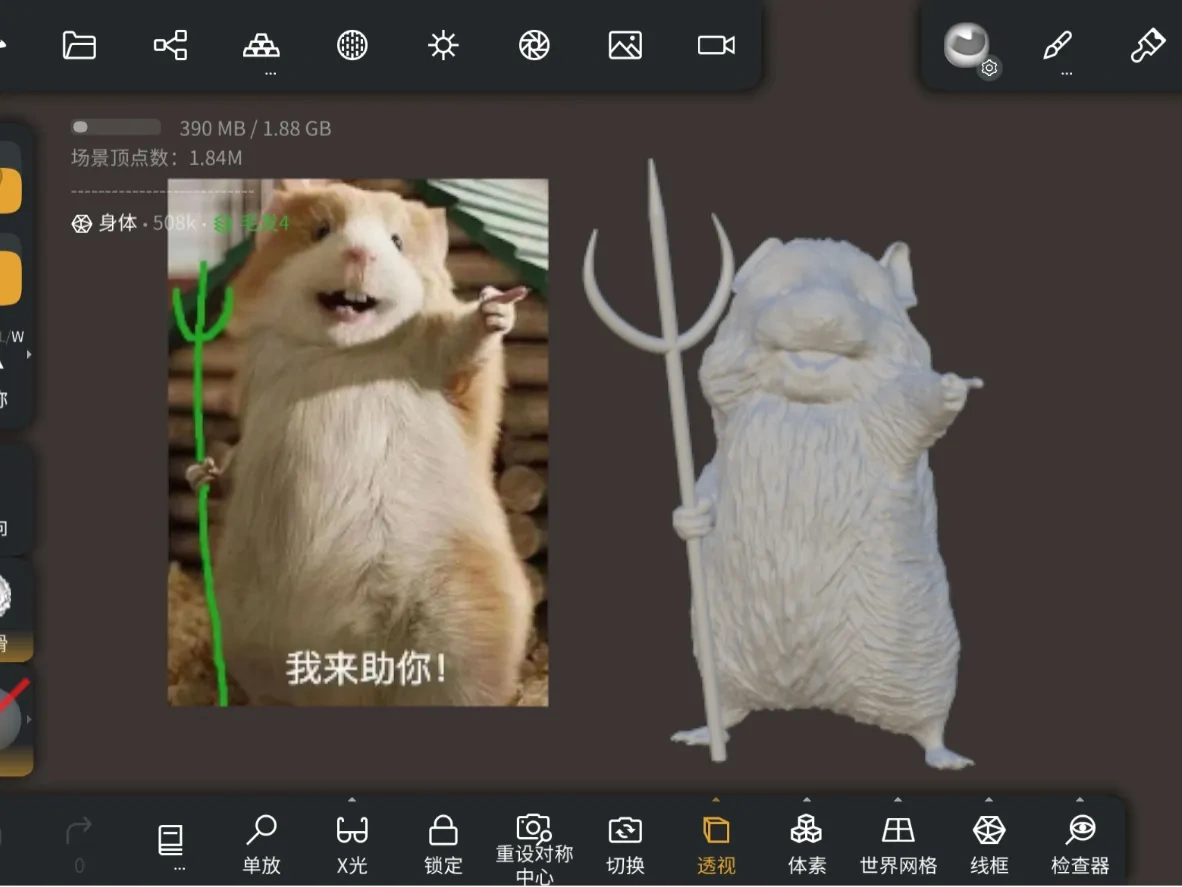The width and height of the screenshot is (1182, 887).
Task: Expand options arrow above X光
Action: coord(352,800)
